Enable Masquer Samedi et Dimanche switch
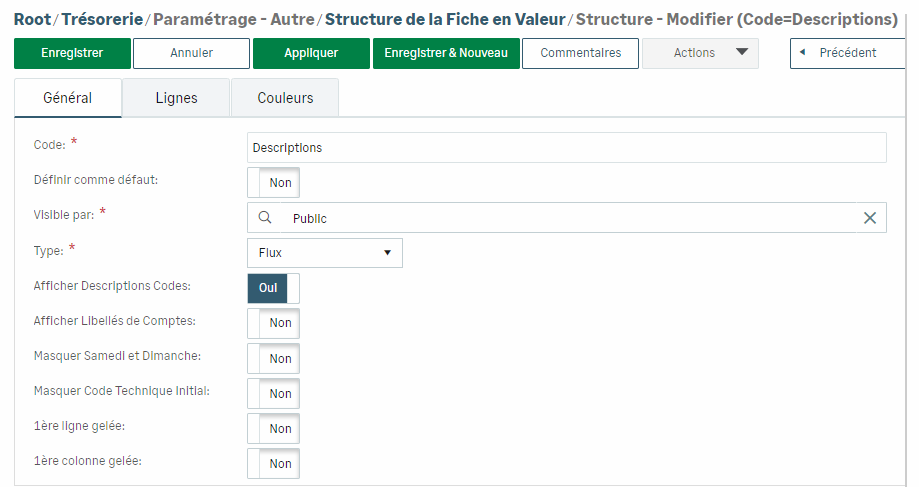The width and height of the screenshot is (919, 487). click(x=273, y=358)
